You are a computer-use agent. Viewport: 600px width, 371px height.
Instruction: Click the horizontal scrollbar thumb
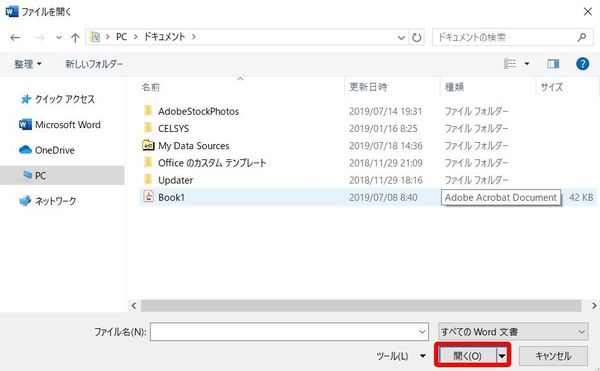pos(361,306)
